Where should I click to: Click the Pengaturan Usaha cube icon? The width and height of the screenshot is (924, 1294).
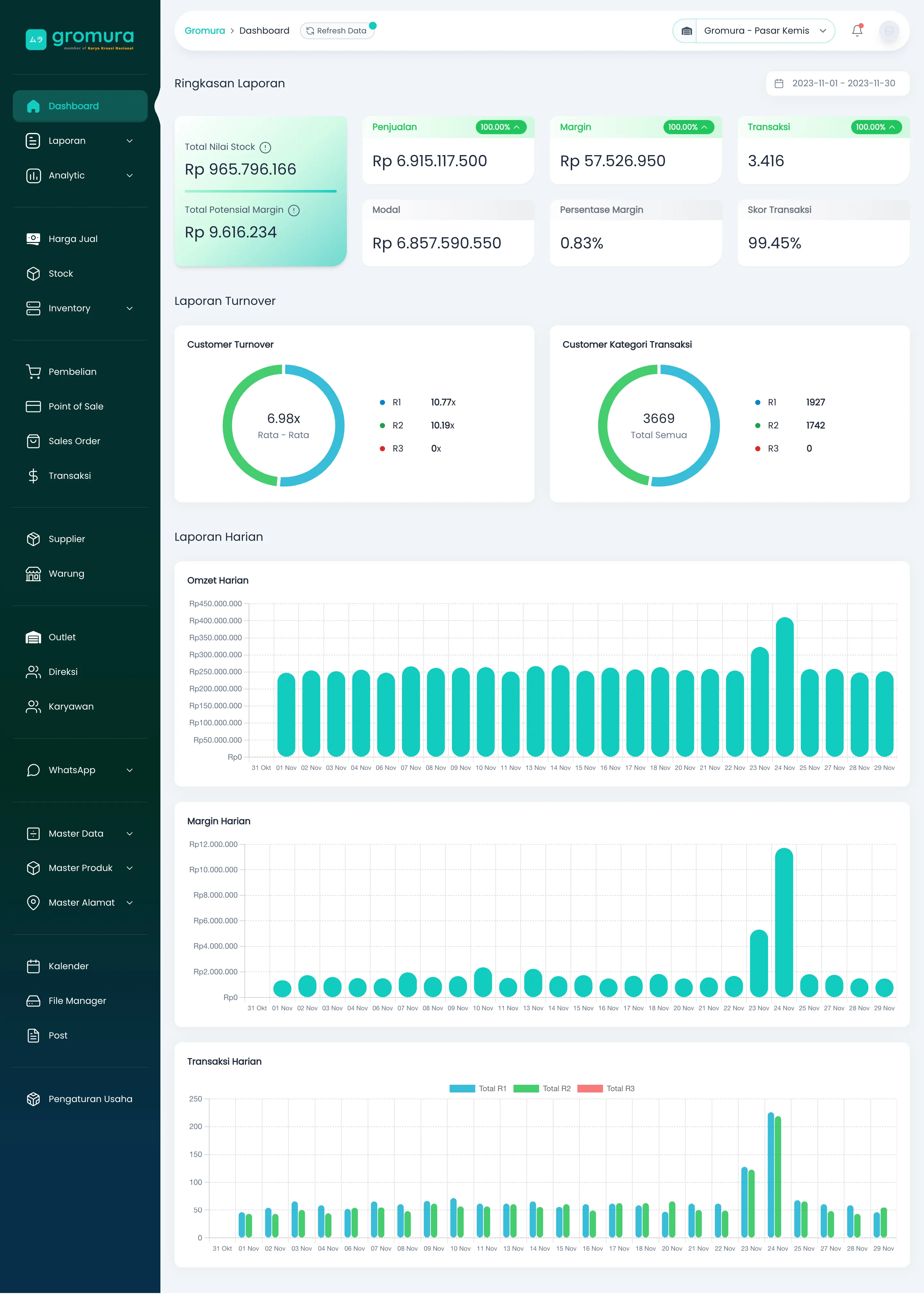tap(33, 1100)
